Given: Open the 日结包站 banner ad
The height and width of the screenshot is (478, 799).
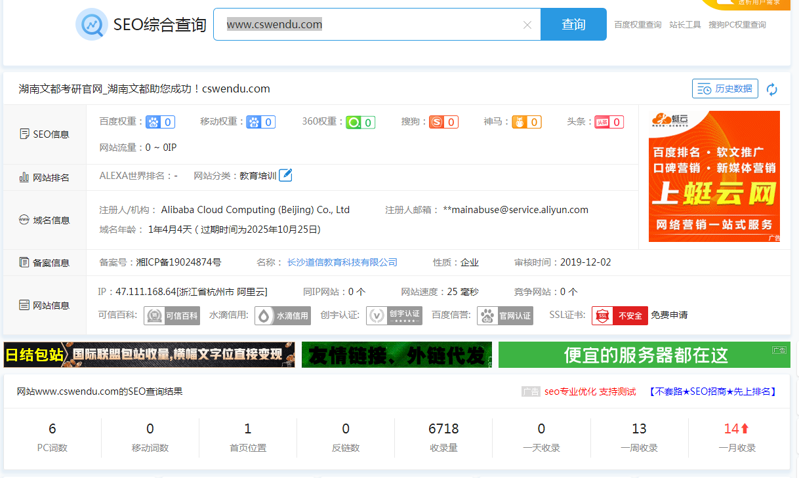Looking at the screenshot, I should coord(149,355).
